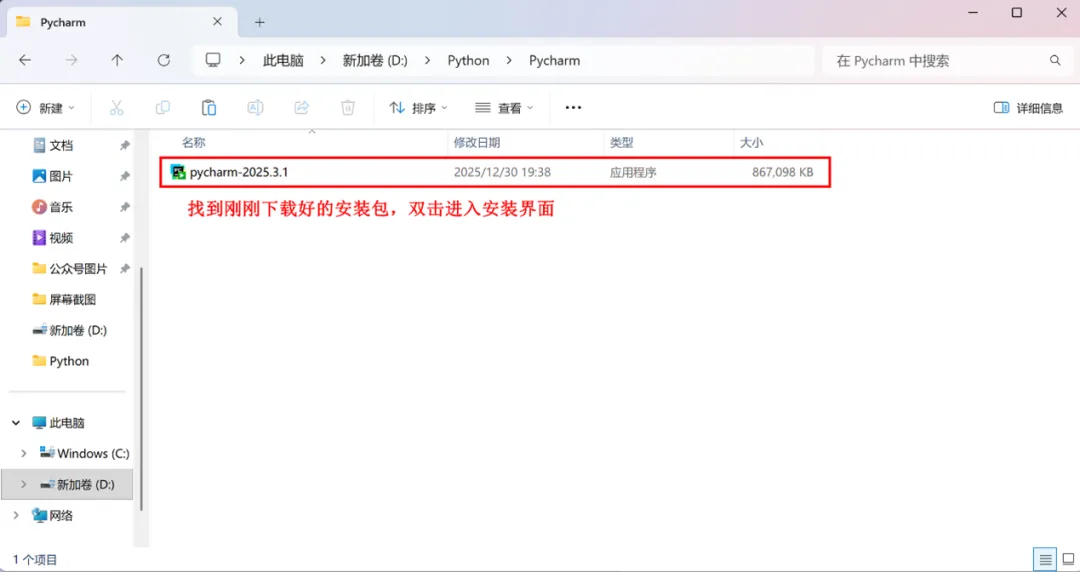Click the PC monitor icon in address bar

pos(213,60)
